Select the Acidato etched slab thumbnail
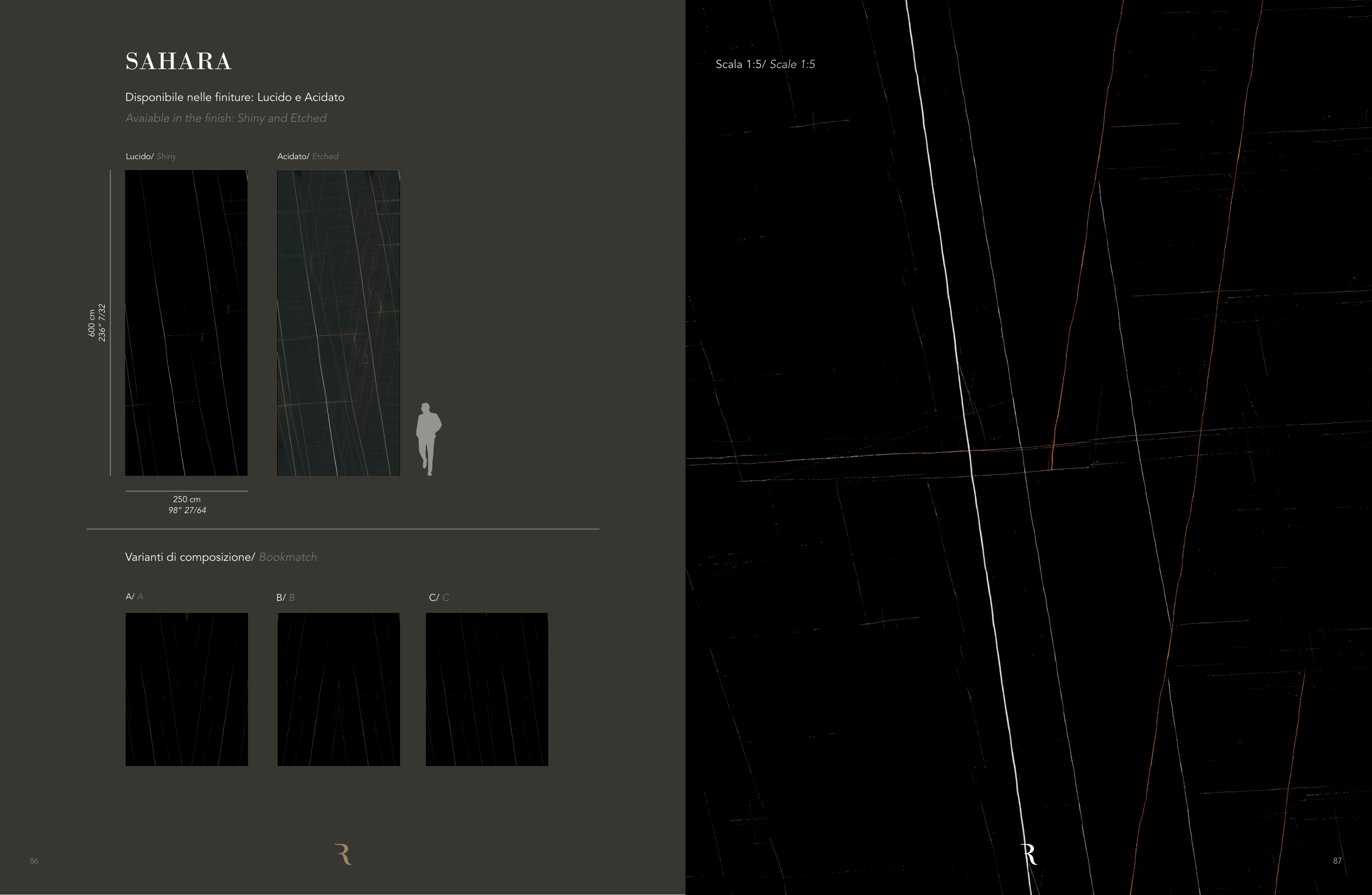Screen dimensions: 1372x895 coord(339,323)
